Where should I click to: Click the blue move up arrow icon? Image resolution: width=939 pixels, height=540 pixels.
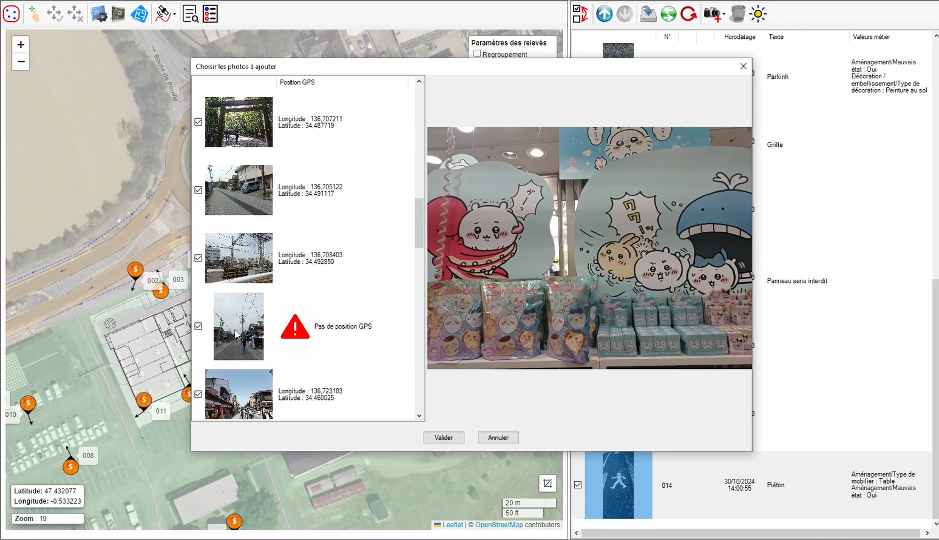coord(604,13)
